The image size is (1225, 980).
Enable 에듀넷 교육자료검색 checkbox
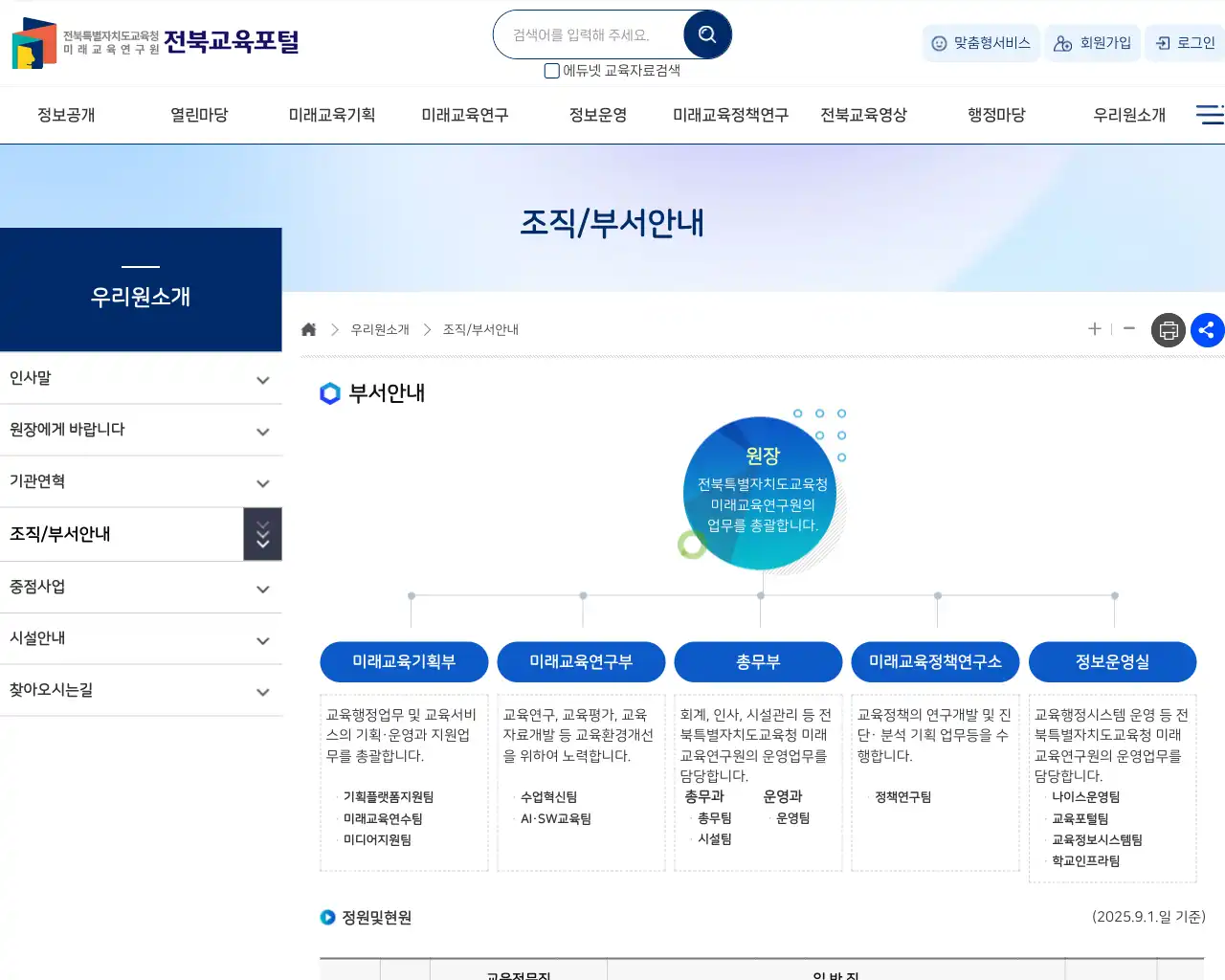pyautogui.click(x=551, y=70)
